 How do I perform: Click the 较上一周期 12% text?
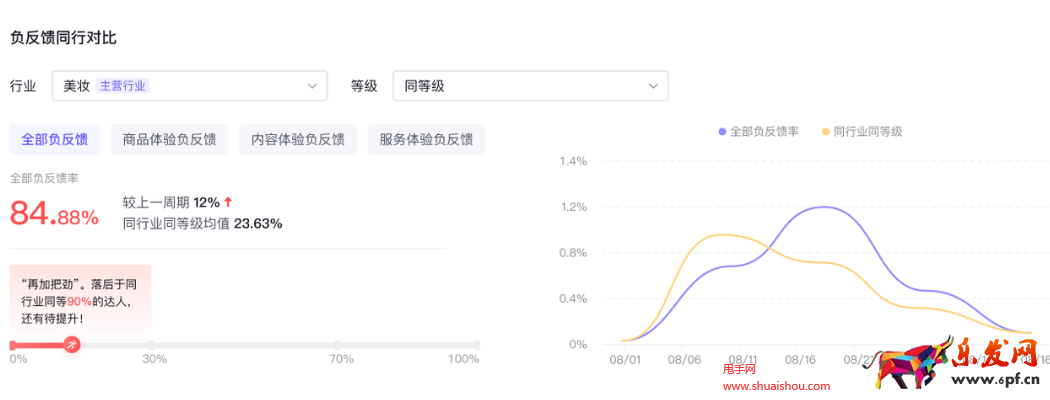click(x=171, y=202)
